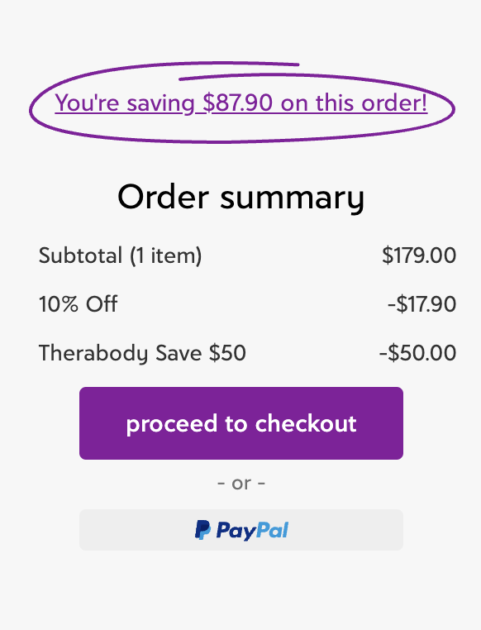This screenshot has width=481, height=630.
Task: Click the -$17.90 discount amount
Action: pyautogui.click(x=422, y=304)
